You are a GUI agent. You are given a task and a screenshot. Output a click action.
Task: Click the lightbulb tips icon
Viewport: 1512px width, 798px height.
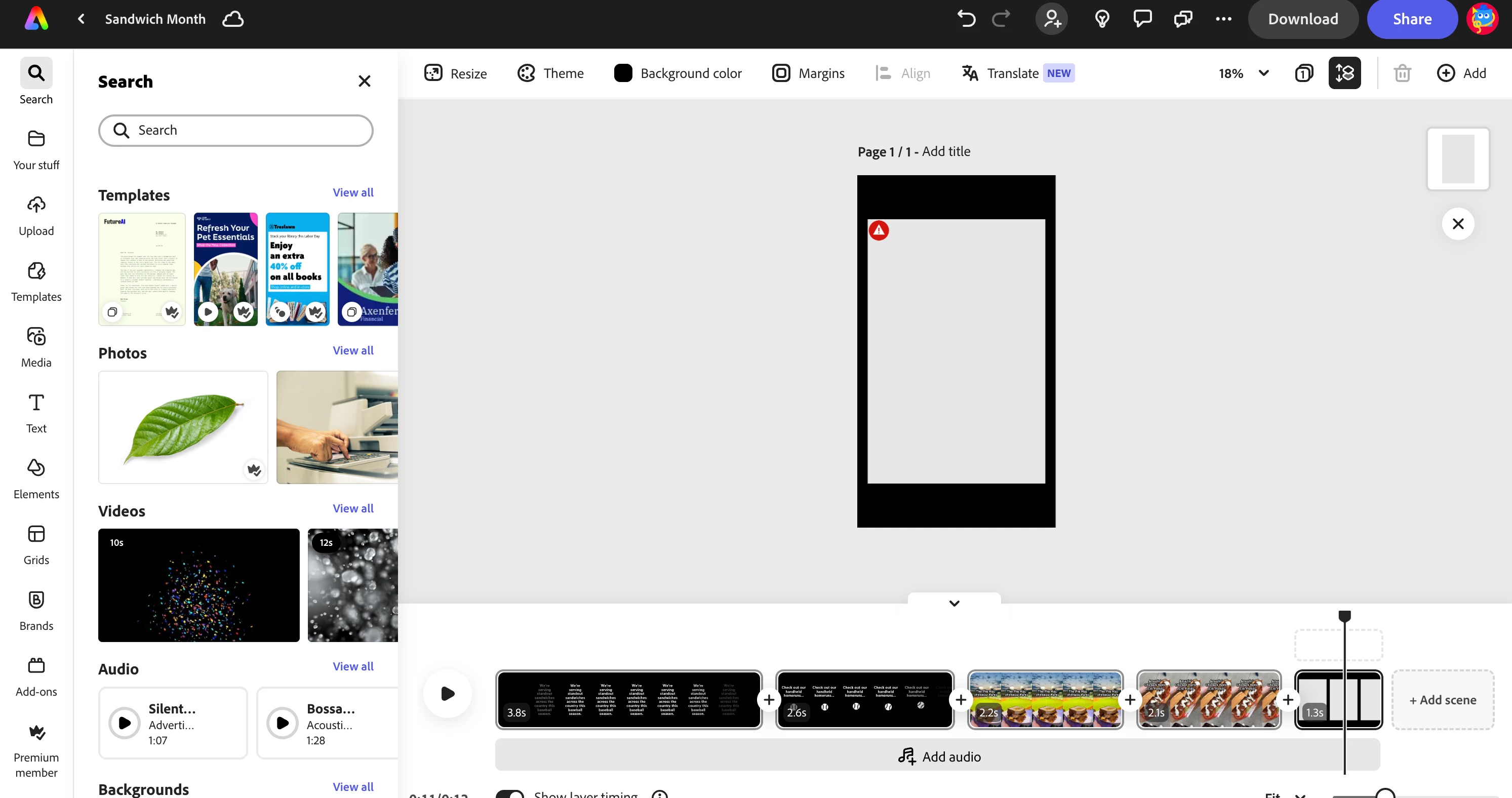click(x=1102, y=19)
